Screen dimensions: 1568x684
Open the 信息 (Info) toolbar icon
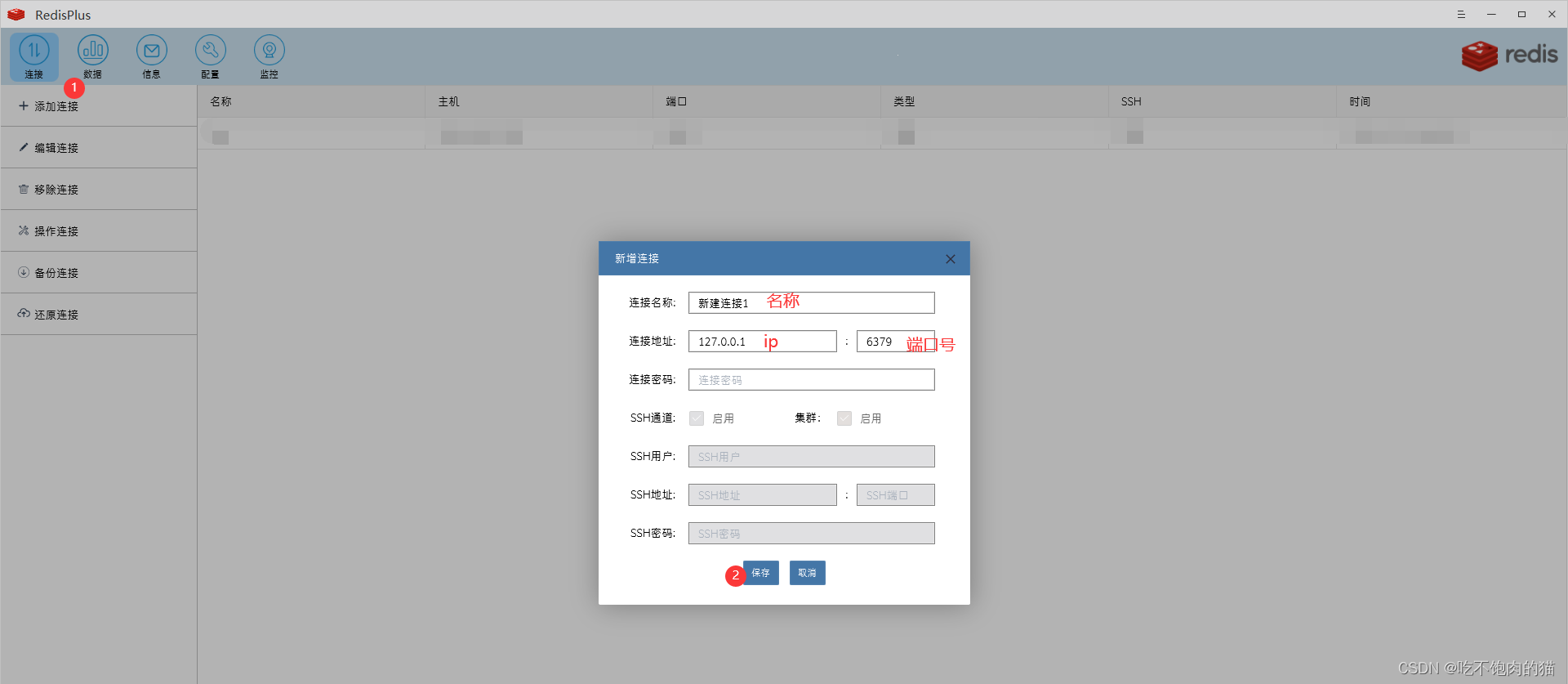click(x=152, y=56)
